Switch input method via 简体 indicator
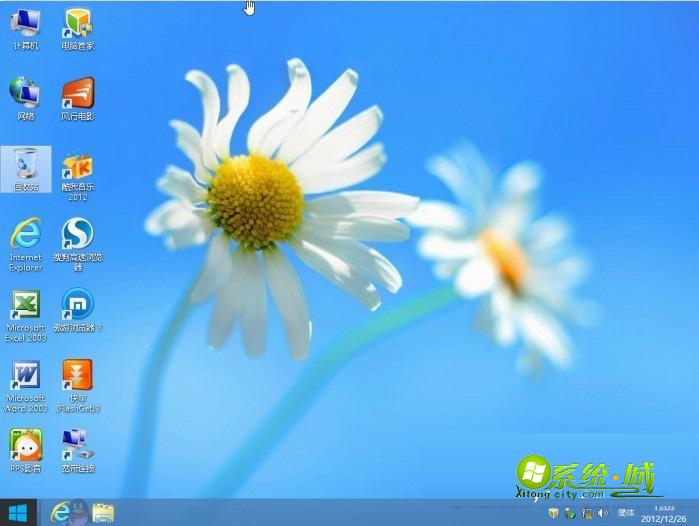 (626, 513)
